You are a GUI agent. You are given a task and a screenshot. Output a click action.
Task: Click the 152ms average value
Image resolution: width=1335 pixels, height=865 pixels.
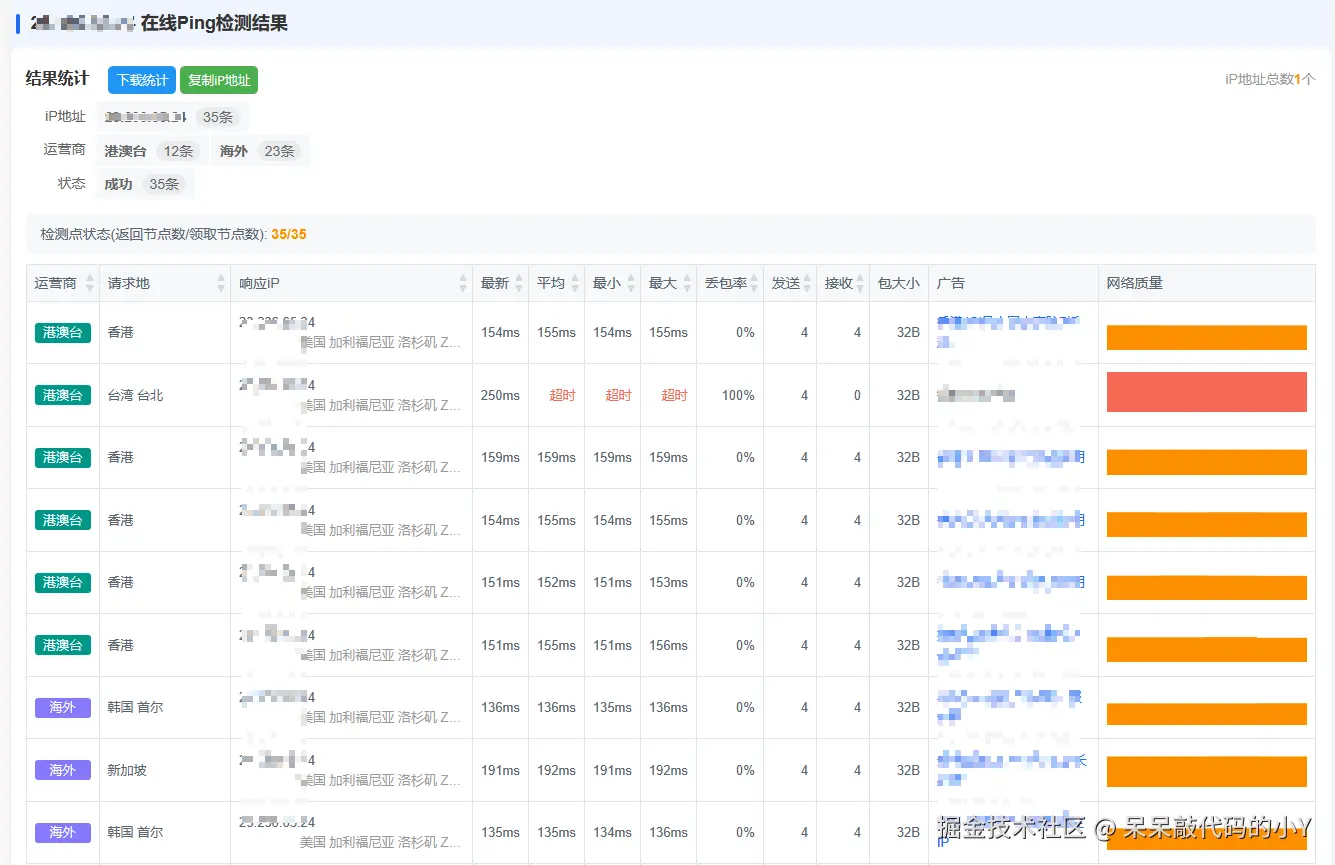556,582
